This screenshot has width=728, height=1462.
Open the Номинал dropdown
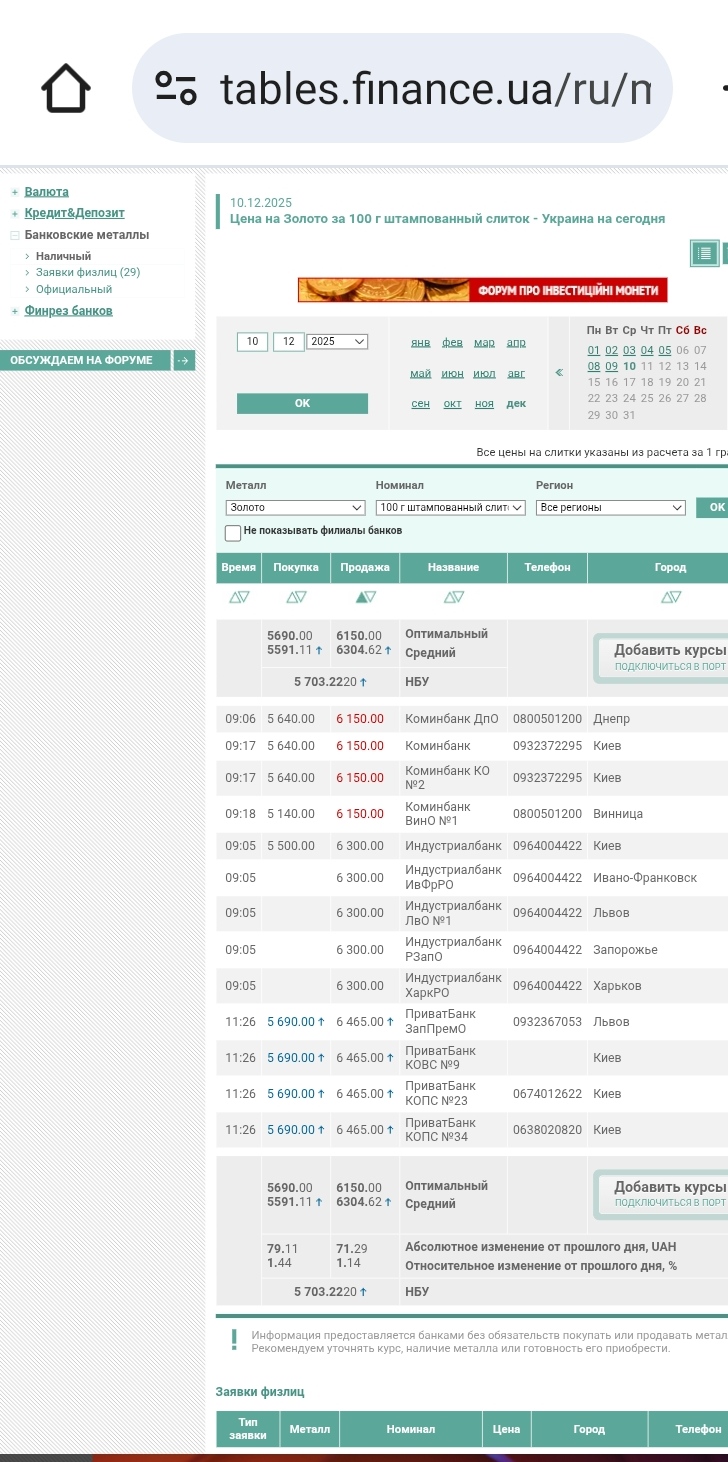(x=450, y=508)
